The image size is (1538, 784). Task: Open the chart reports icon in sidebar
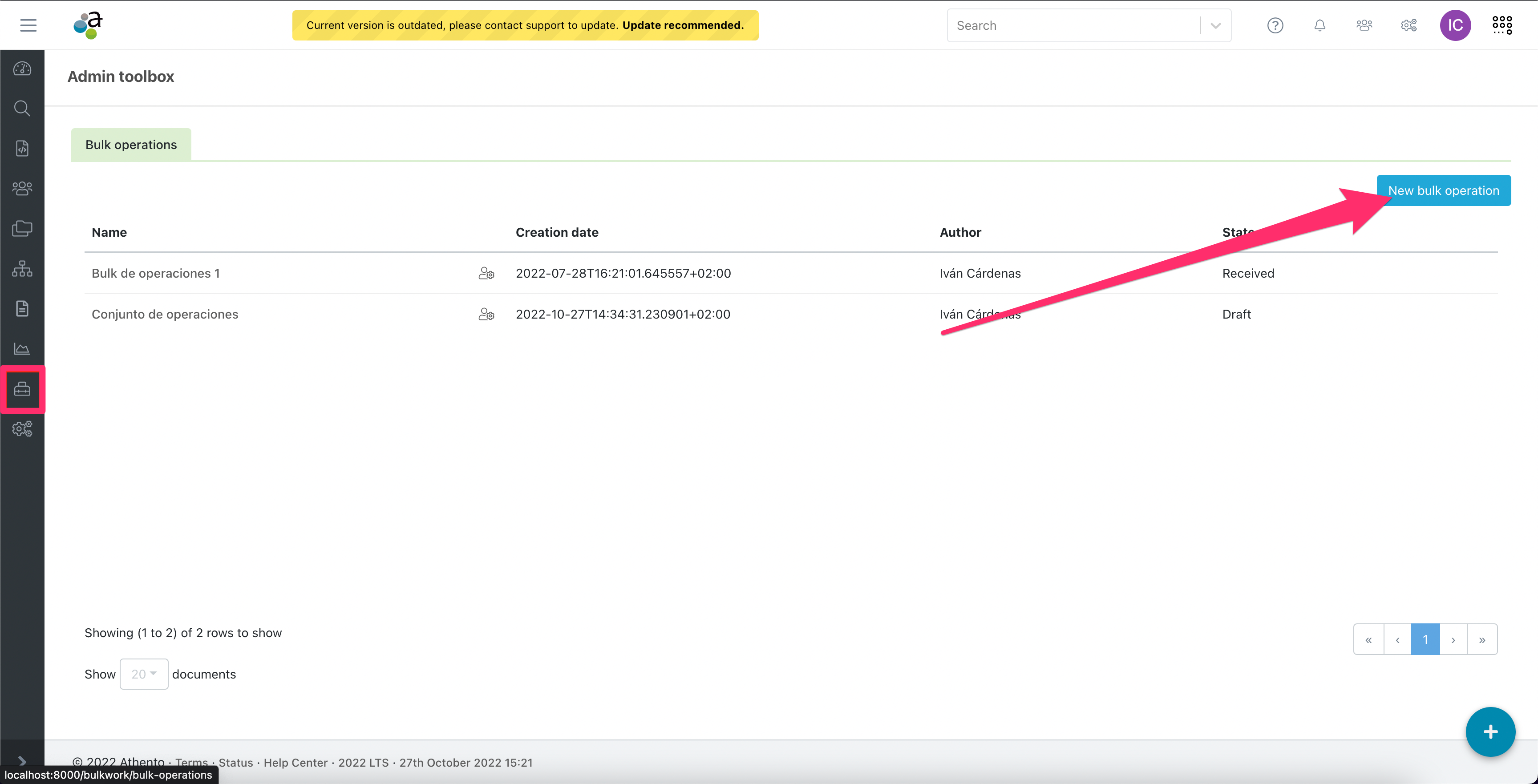coord(22,349)
